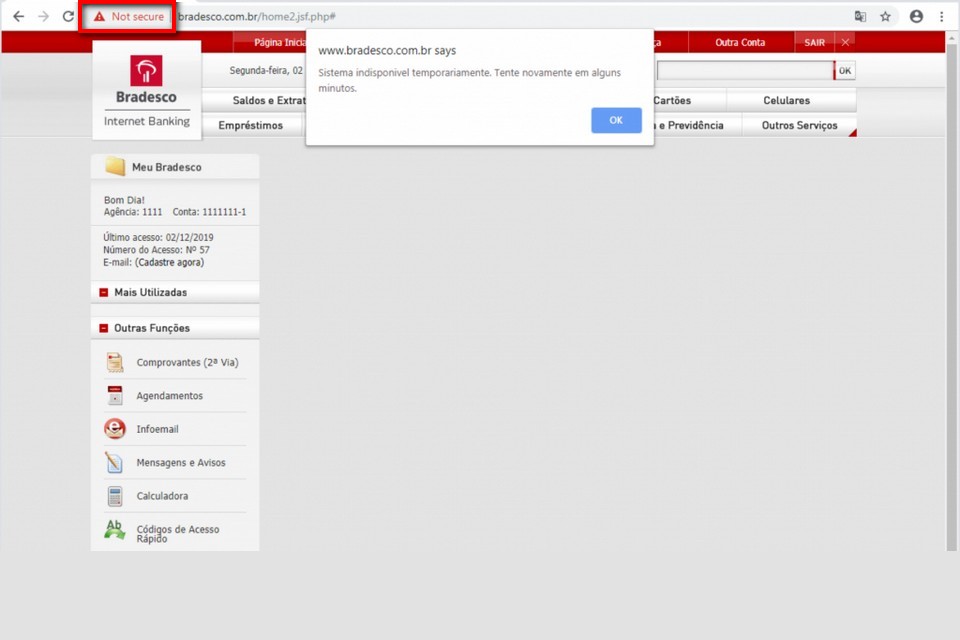The width and height of the screenshot is (960, 640).
Task: Open the Infoemail link
Action: (157, 429)
